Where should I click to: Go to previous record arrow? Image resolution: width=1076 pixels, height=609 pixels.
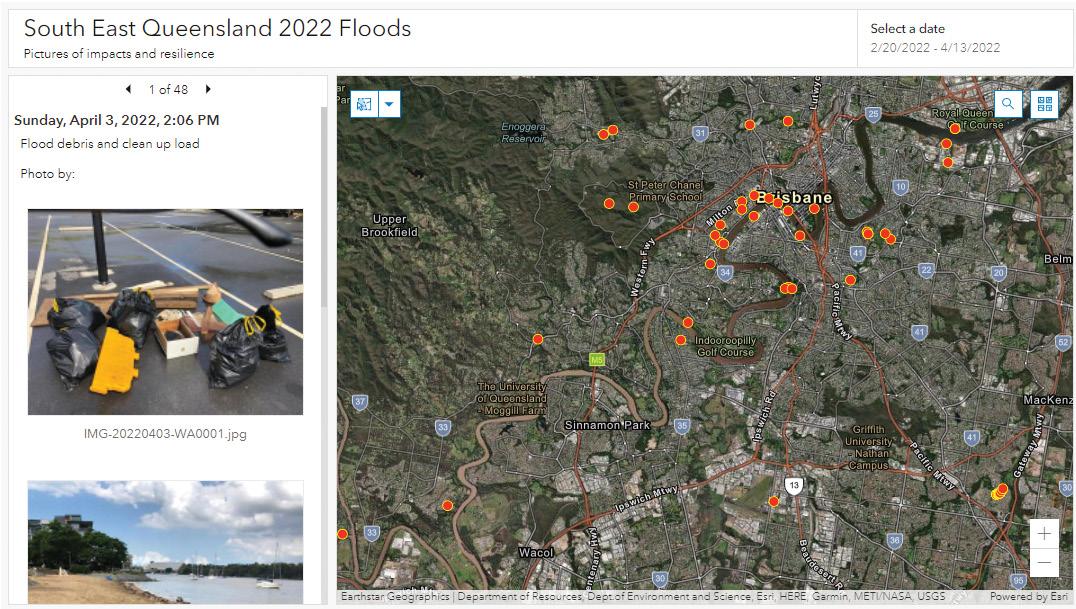pyautogui.click(x=128, y=89)
